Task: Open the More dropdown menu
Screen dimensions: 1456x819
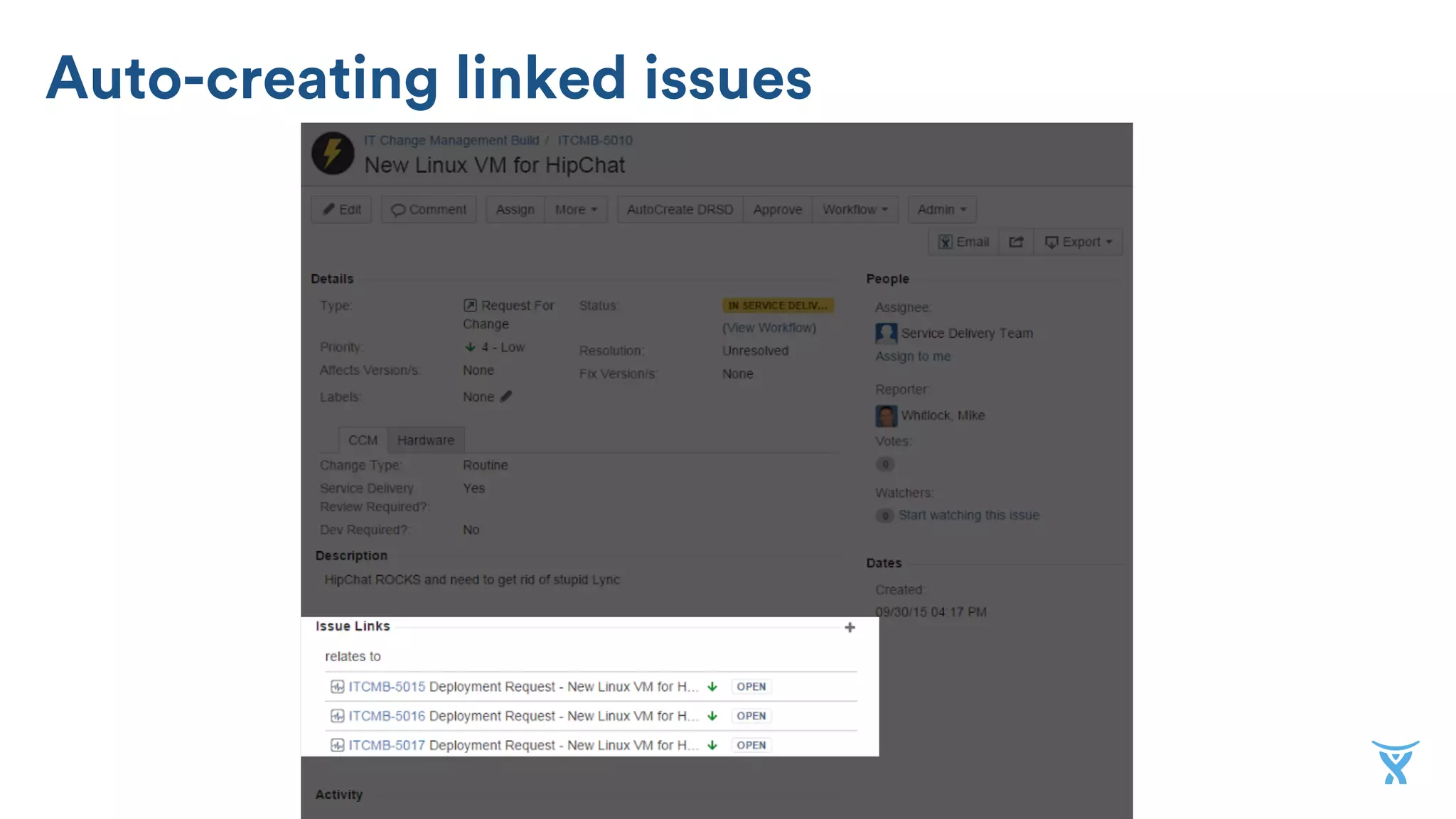Action: [576, 210]
